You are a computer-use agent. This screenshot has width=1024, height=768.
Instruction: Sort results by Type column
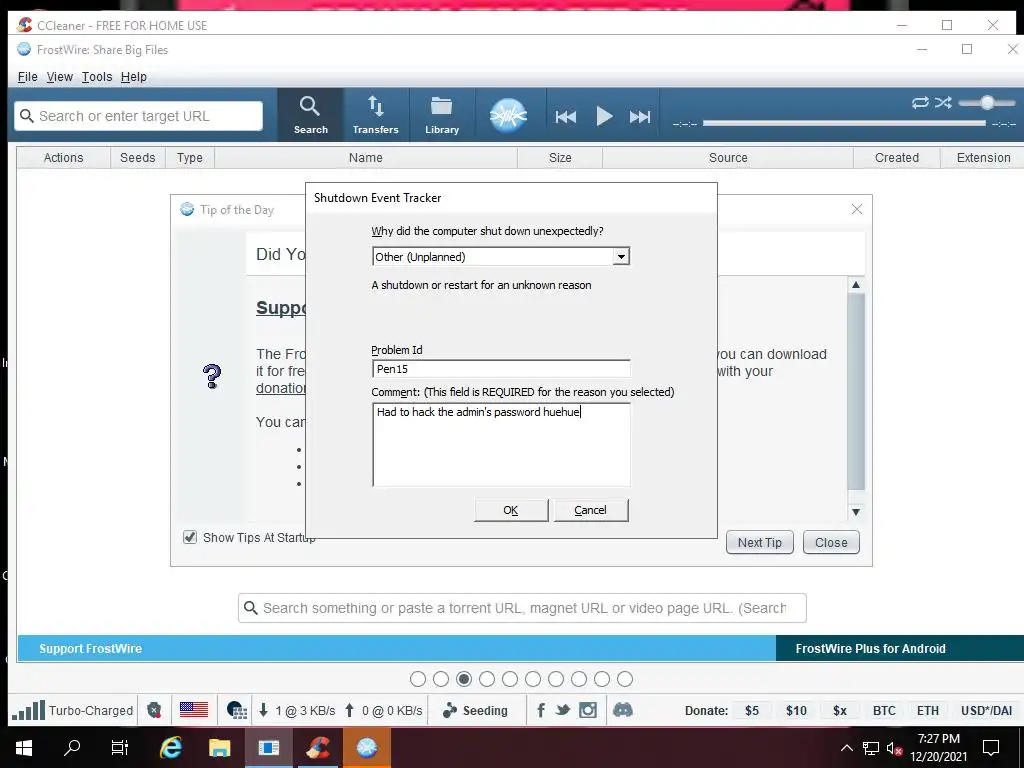(x=189, y=157)
